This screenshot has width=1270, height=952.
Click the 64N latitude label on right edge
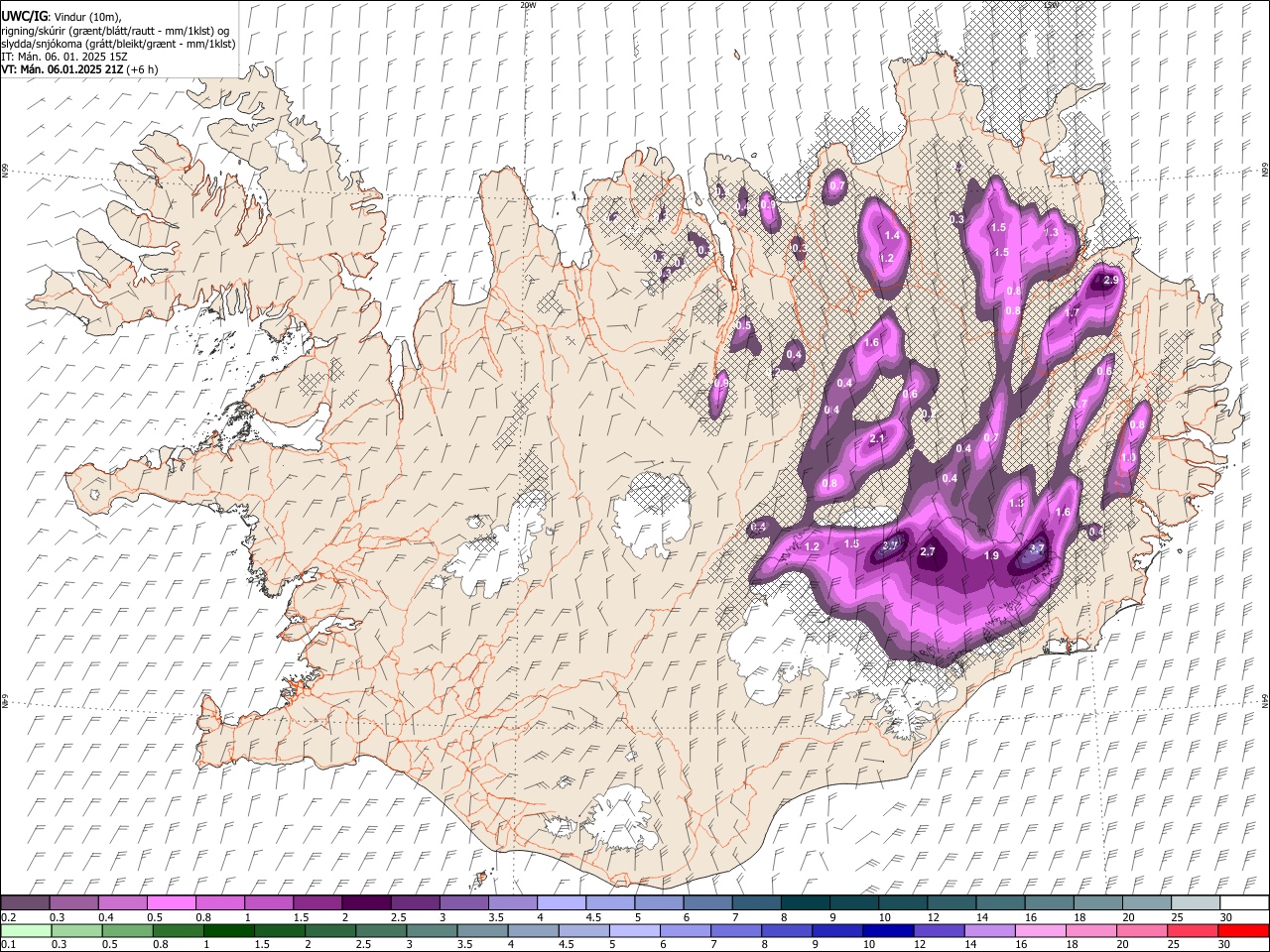tap(1265, 700)
